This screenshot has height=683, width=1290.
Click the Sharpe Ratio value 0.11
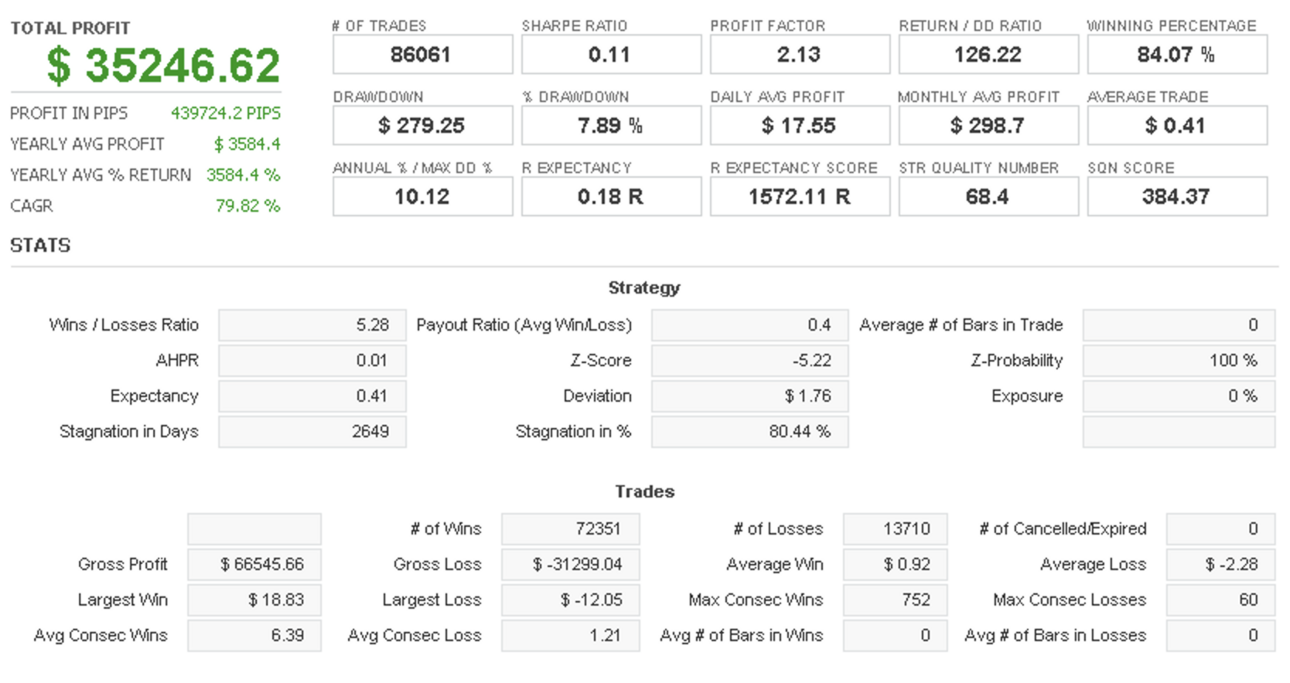click(611, 55)
